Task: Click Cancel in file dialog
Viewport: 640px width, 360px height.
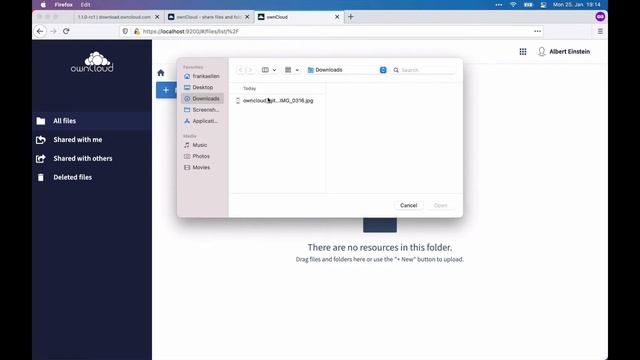Action: tap(409, 205)
